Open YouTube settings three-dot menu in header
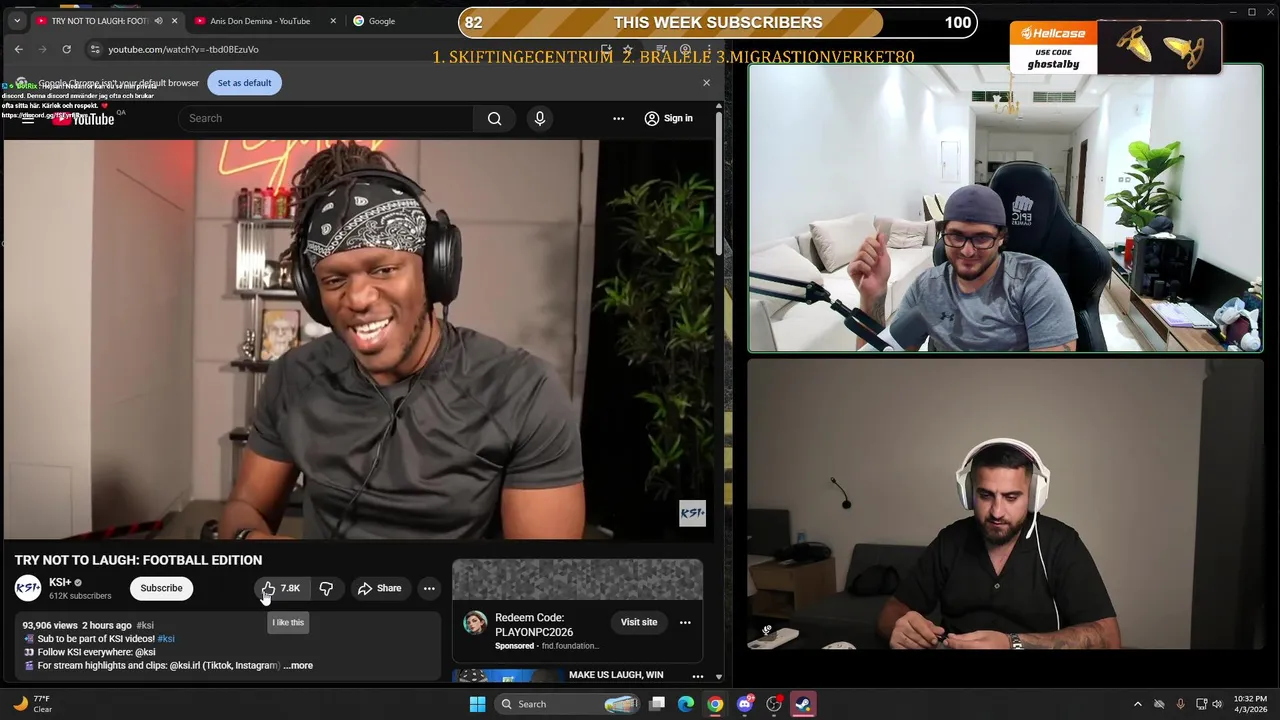This screenshot has height=720, width=1280. pos(618,118)
